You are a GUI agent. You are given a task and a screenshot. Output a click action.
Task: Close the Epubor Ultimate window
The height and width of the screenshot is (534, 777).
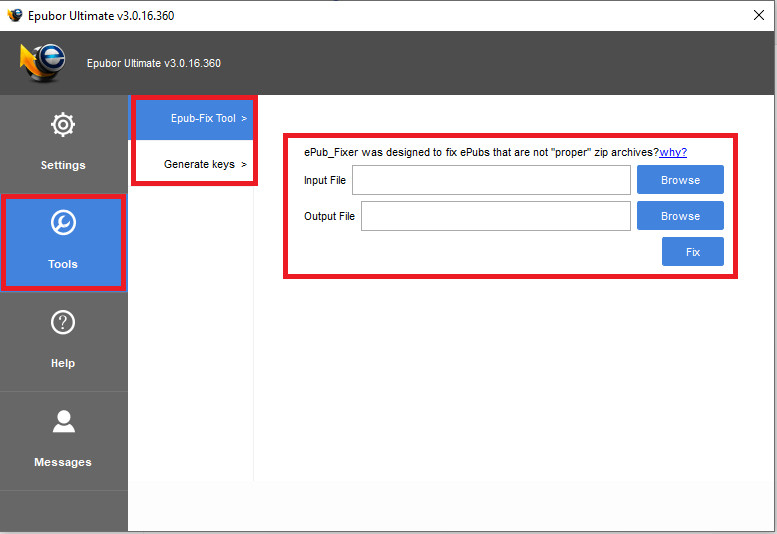pyautogui.click(x=759, y=15)
